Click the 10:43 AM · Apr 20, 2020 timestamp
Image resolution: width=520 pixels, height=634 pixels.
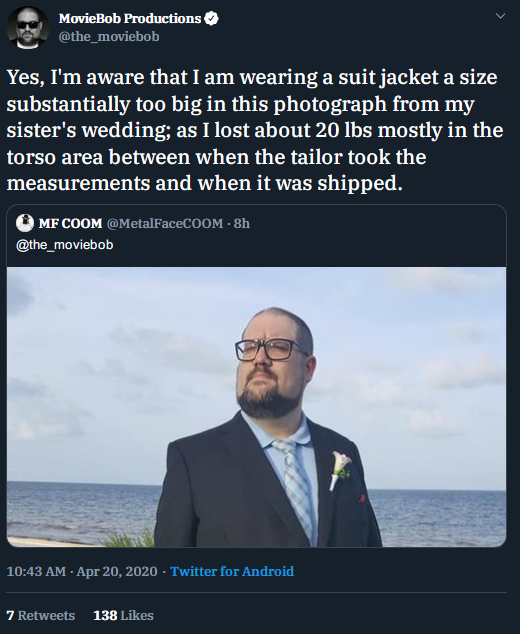pyautogui.click(x=82, y=571)
